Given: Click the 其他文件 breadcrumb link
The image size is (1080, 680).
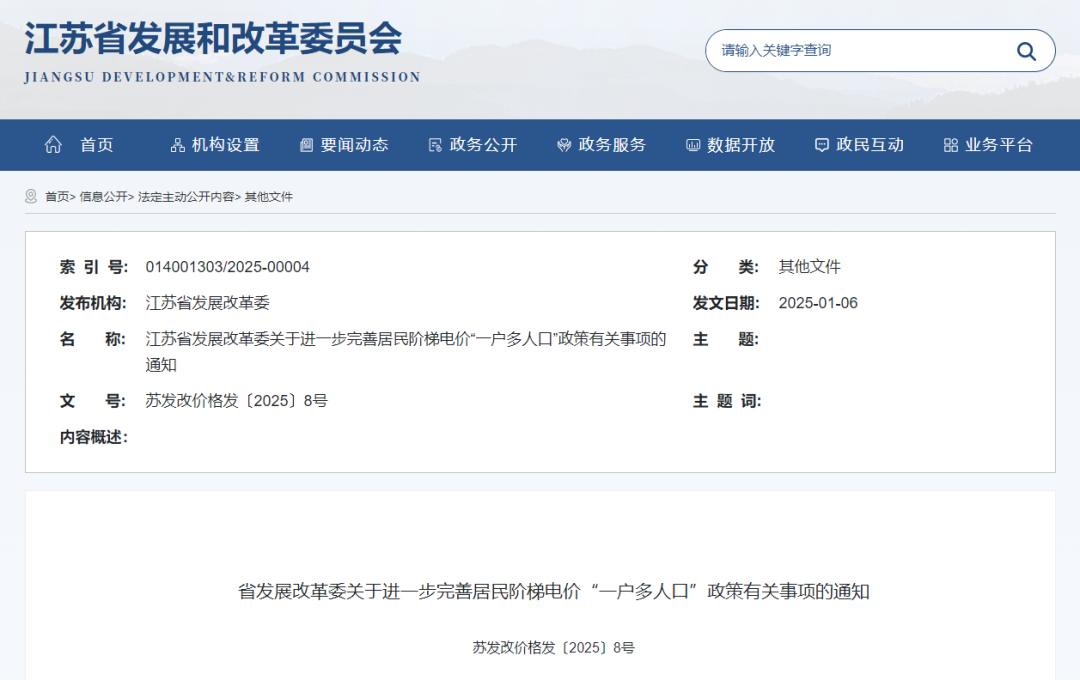Looking at the screenshot, I should point(269,197).
